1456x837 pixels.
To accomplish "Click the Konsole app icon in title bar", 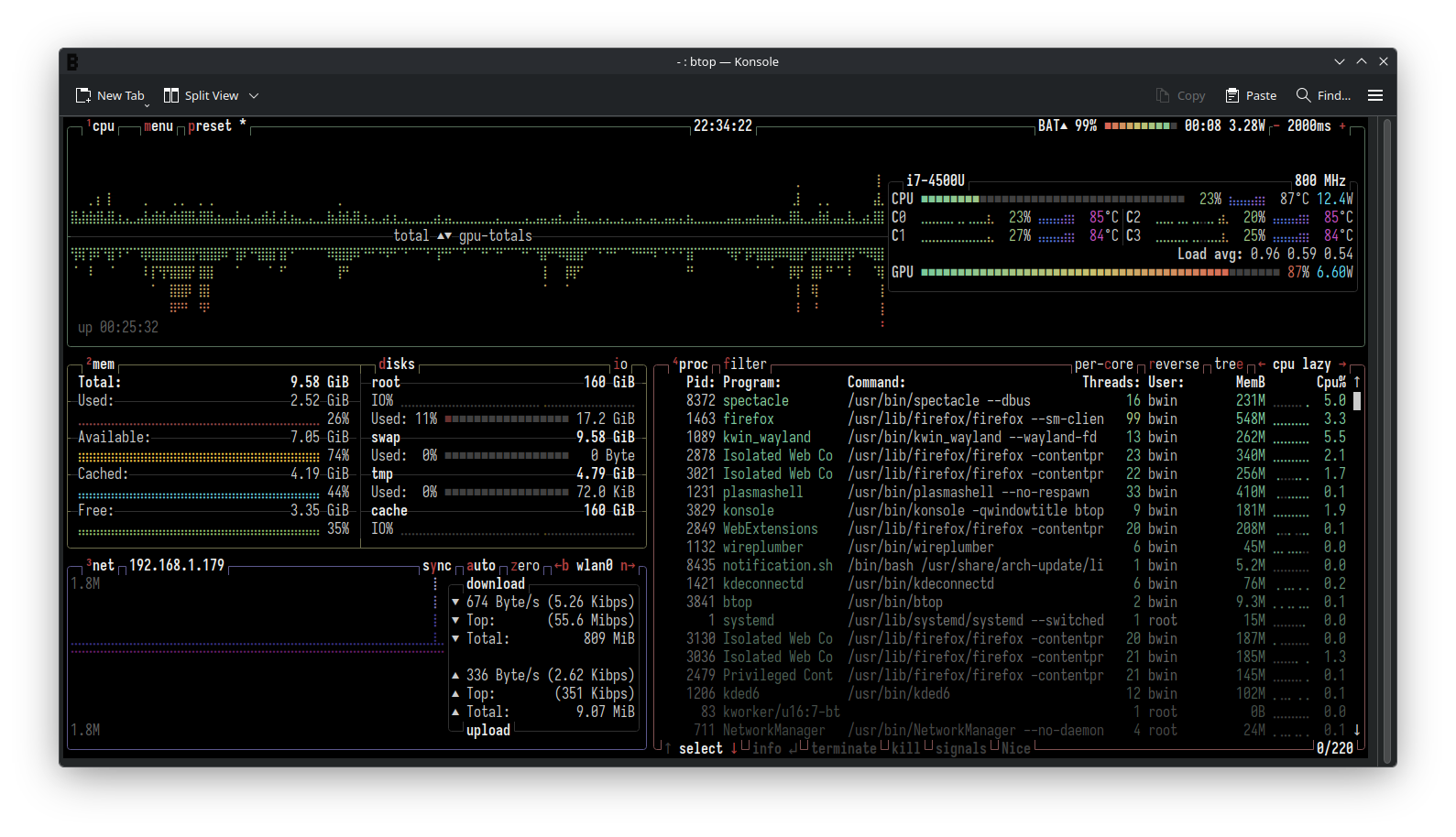I will point(72,62).
